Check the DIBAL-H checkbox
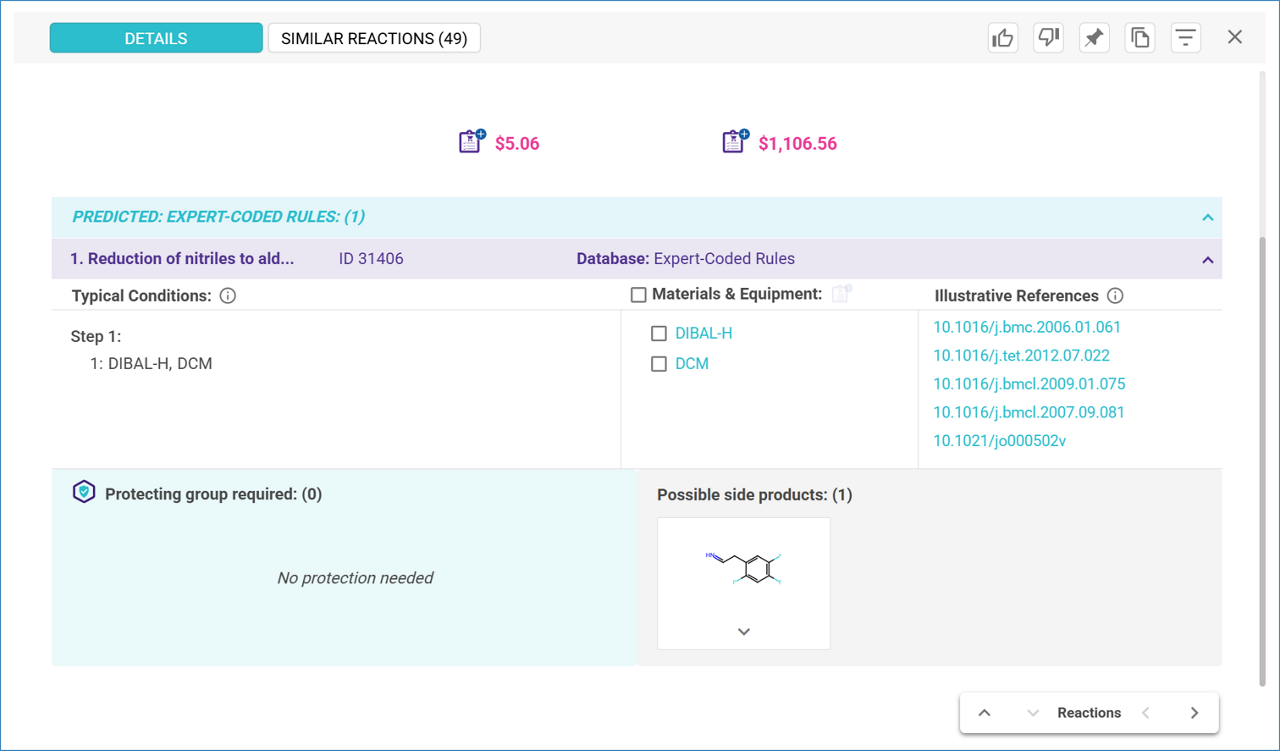This screenshot has width=1280, height=751. 659,334
